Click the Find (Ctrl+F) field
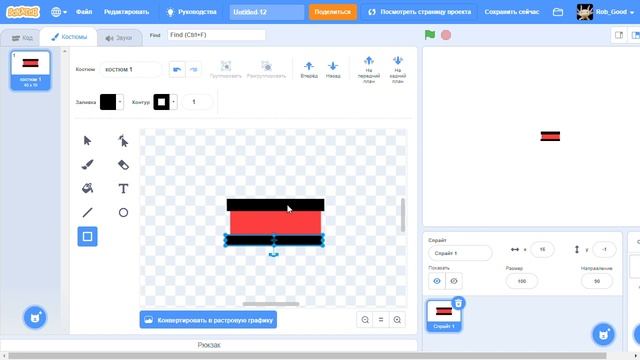Viewport: 640px width, 360px height. (x=216, y=35)
